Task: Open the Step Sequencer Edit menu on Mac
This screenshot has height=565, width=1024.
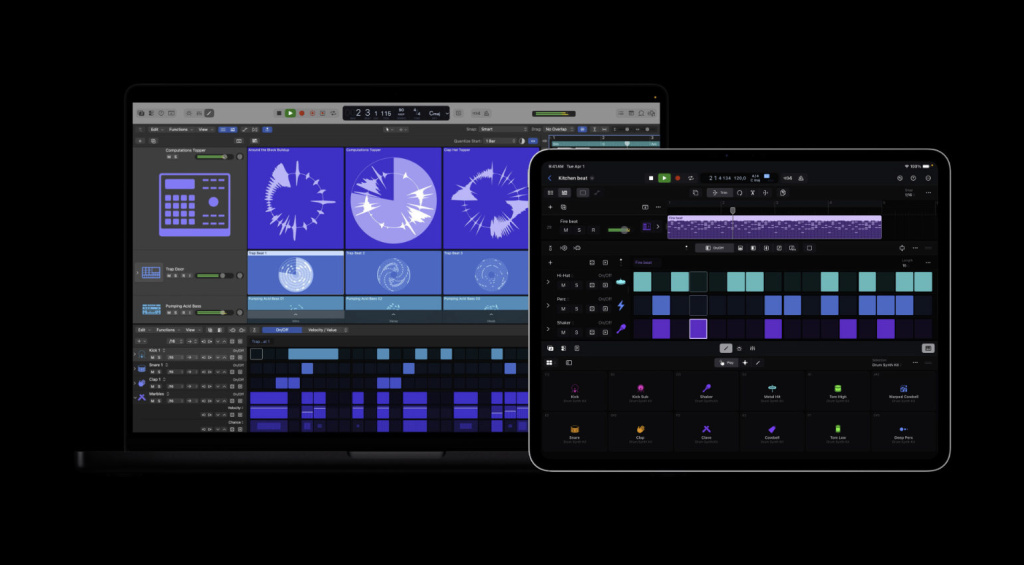Action: (143, 330)
